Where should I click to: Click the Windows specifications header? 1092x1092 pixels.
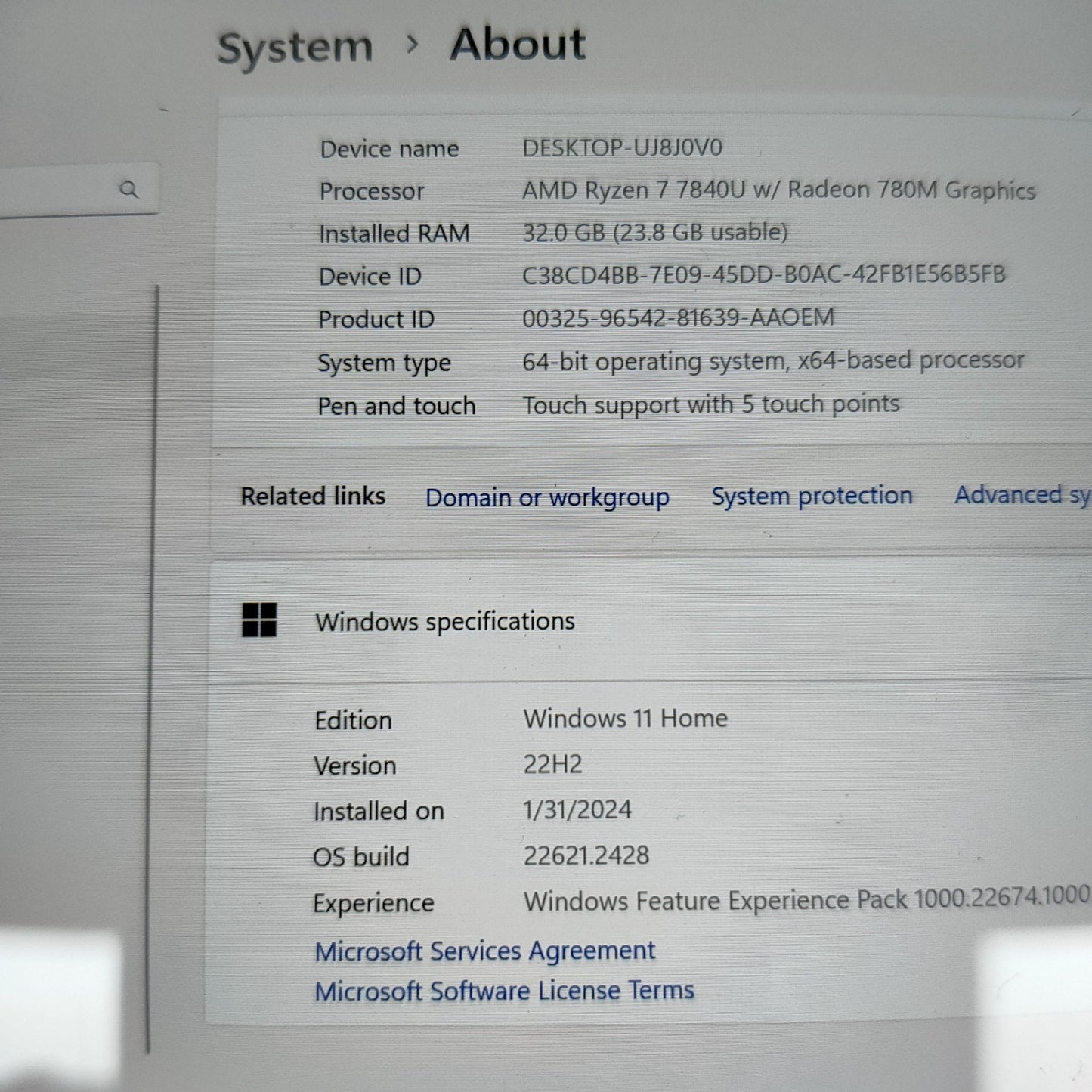pyautogui.click(x=651, y=621)
